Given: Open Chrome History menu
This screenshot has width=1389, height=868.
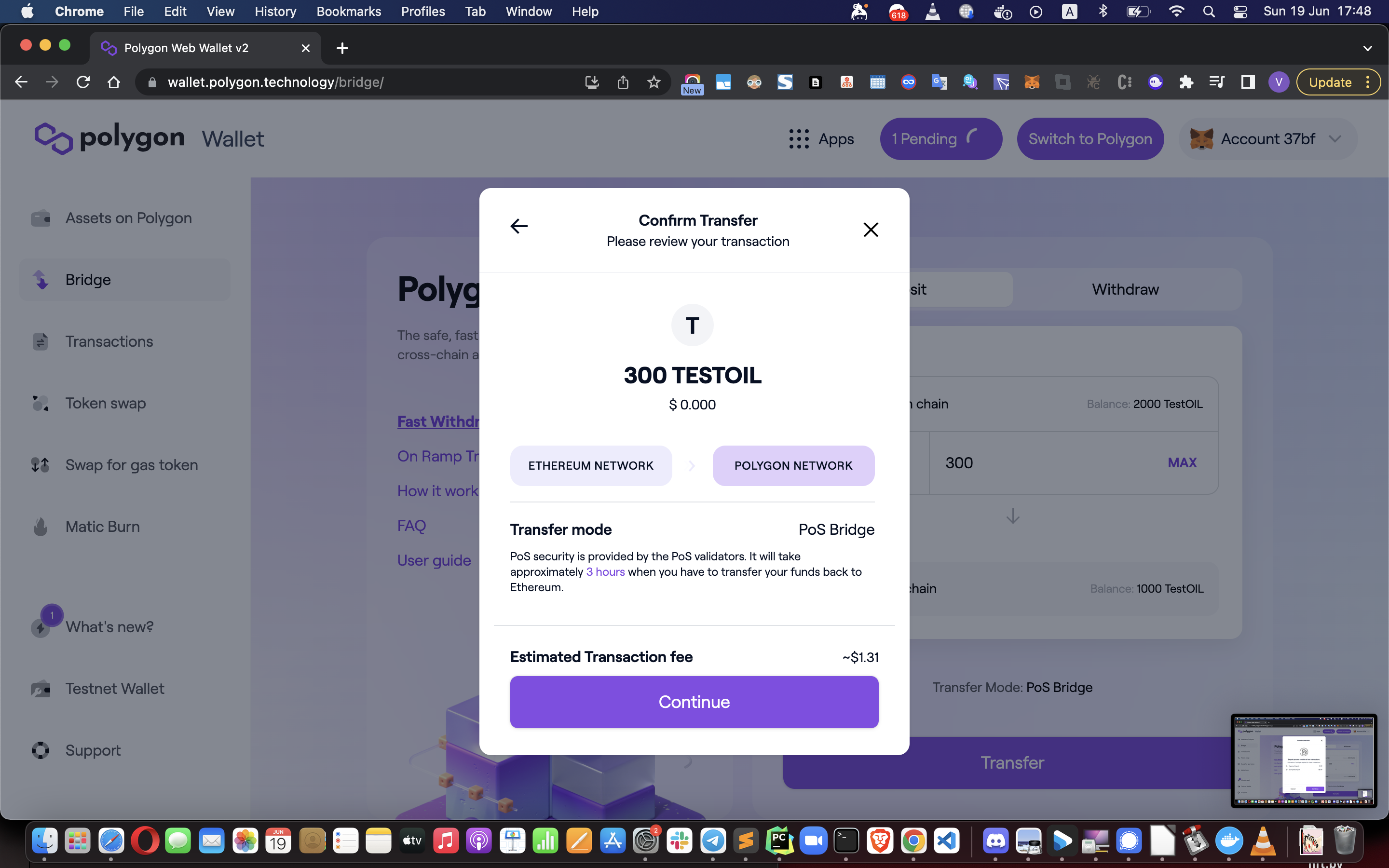Looking at the screenshot, I should (275, 12).
